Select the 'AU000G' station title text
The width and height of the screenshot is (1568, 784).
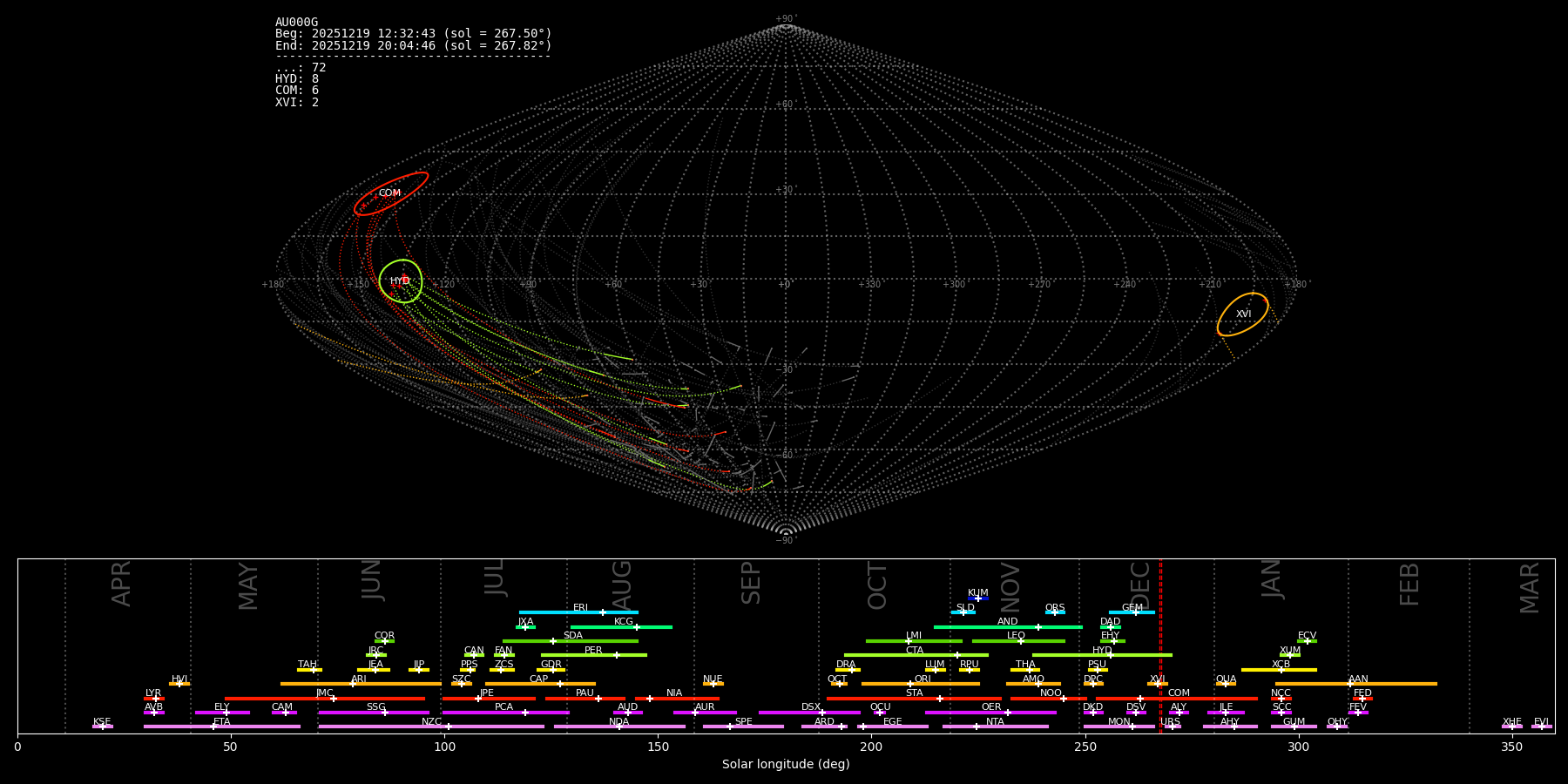tap(297, 23)
